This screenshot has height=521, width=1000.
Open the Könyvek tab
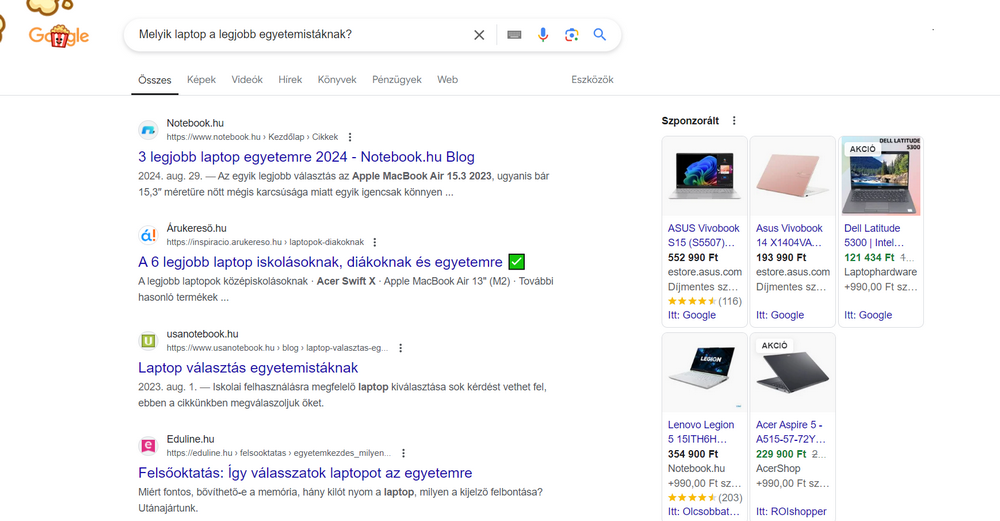pos(337,80)
